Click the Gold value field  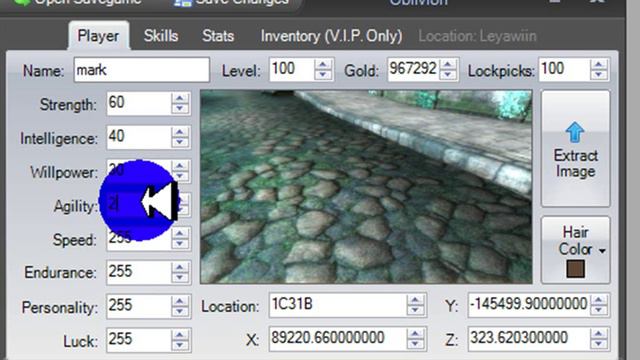413,69
